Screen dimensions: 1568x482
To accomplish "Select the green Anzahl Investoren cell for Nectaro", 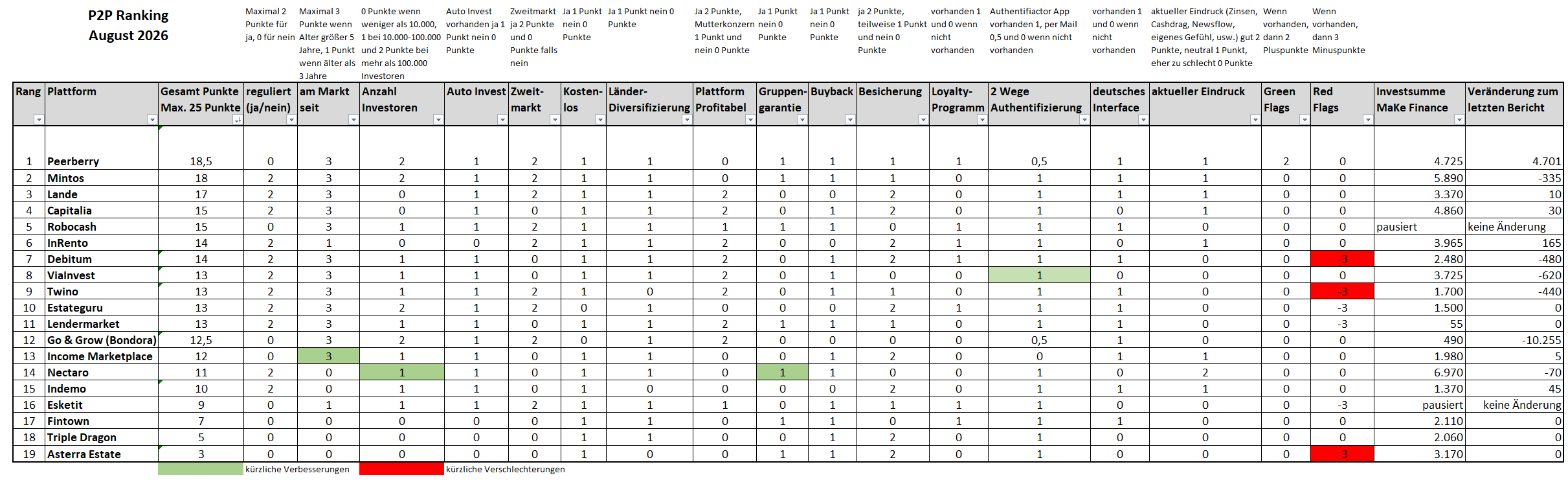I will pyautogui.click(x=402, y=373).
